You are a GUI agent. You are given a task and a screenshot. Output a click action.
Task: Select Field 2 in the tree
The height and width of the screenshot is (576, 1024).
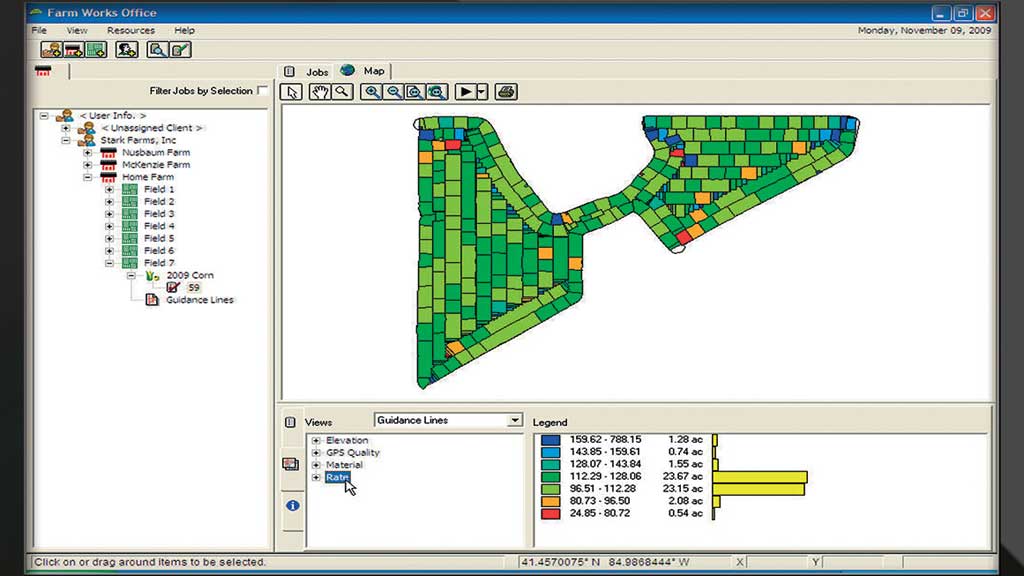tap(159, 202)
